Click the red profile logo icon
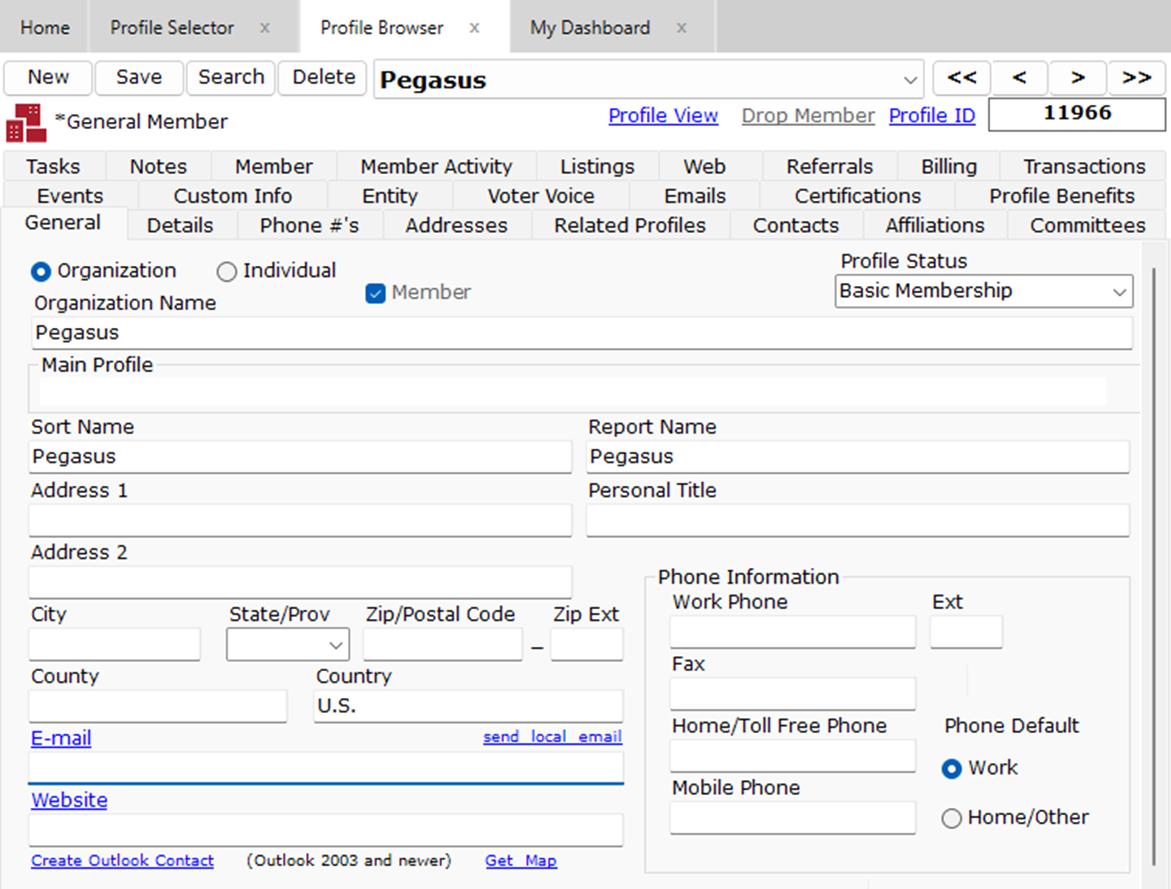 (x=24, y=120)
